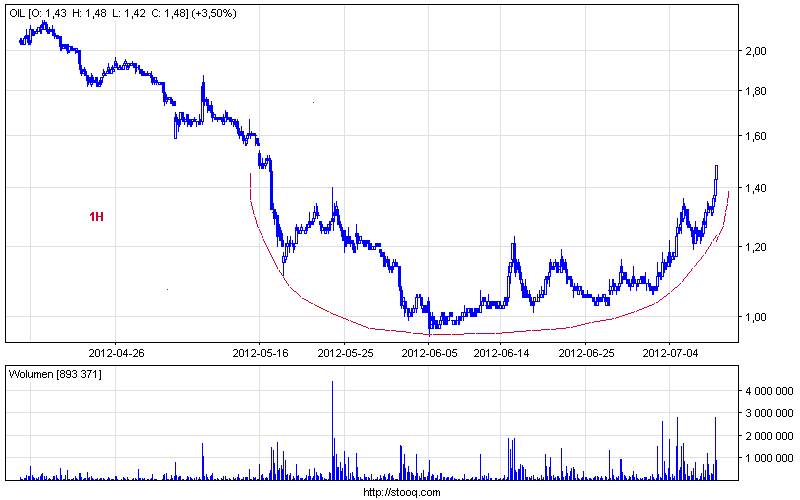Image resolution: width=800 pixels, height=500 pixels.
Task: Click the tallest volume bar above 4 000 000
Action: tap(333, 430)
